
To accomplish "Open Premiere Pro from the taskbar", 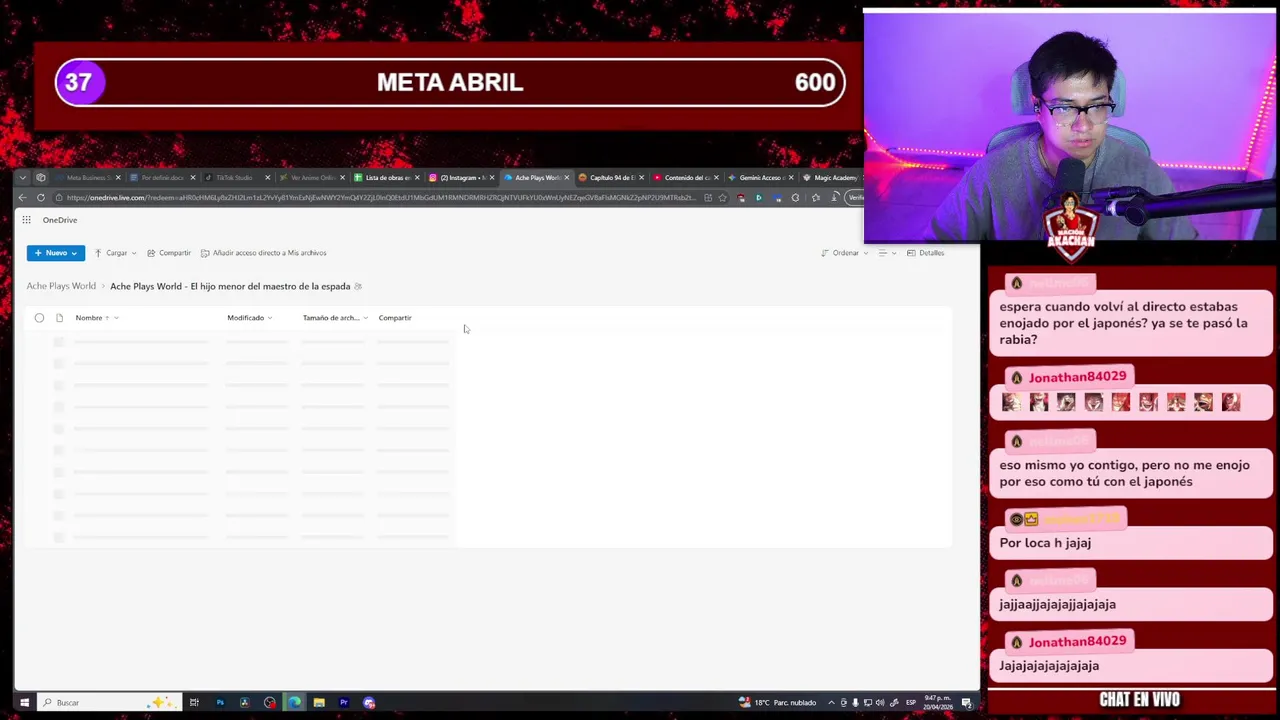I will point(344,703).
